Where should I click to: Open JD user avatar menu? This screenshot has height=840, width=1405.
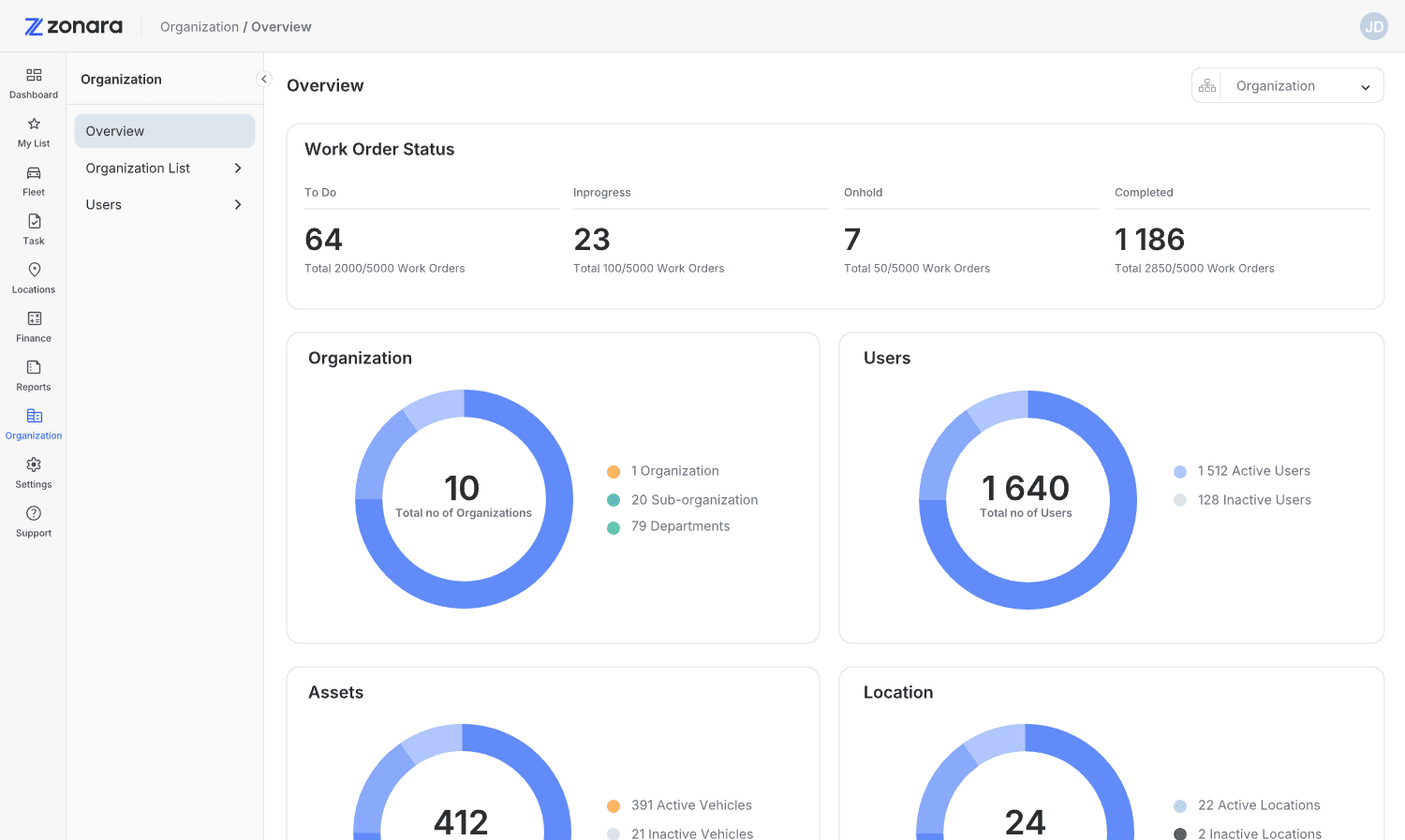[x=1373, y=26]
